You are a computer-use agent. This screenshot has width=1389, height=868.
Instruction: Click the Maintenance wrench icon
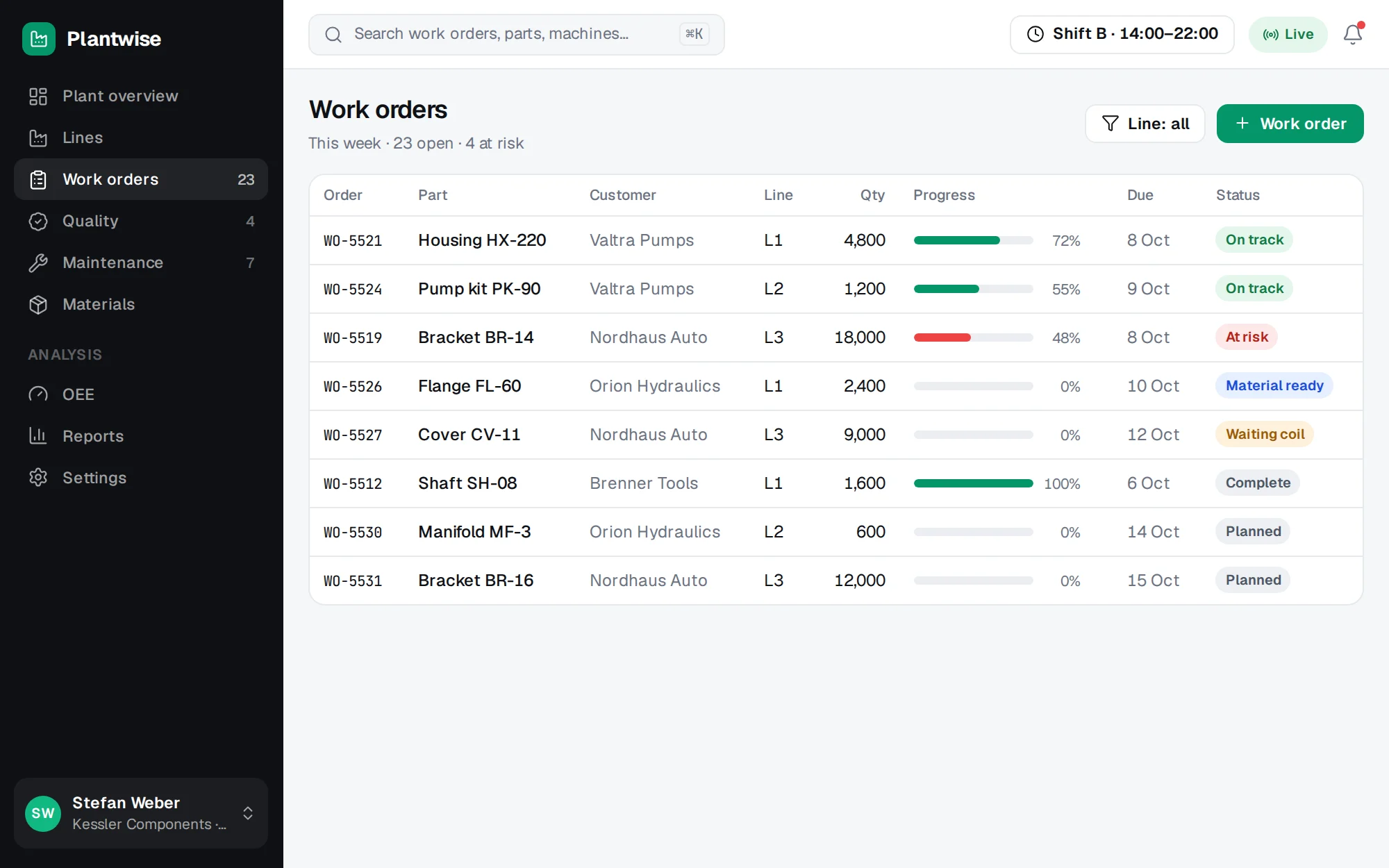click(38, 263)
